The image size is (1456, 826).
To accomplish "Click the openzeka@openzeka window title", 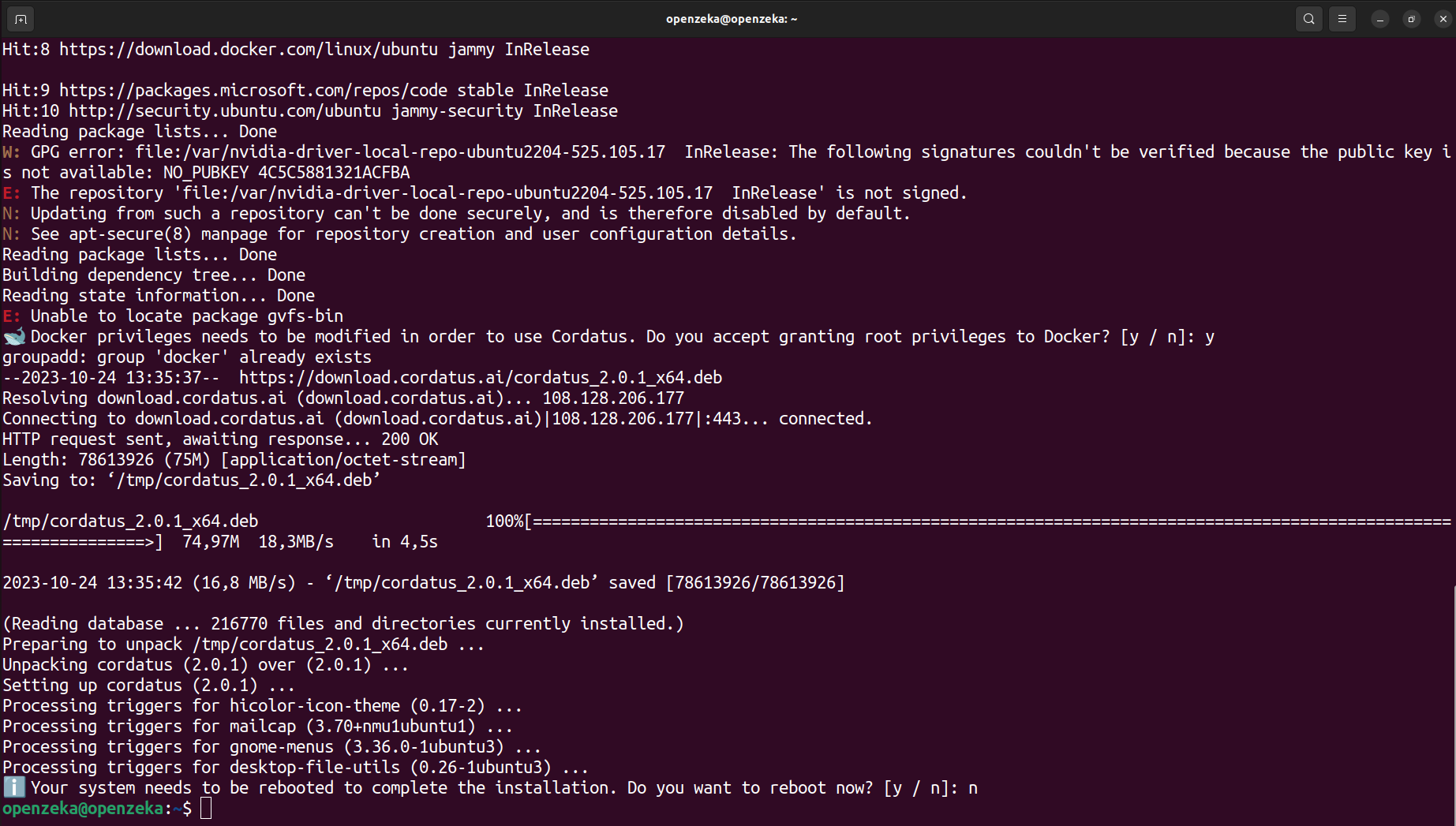I will (731, 19).
